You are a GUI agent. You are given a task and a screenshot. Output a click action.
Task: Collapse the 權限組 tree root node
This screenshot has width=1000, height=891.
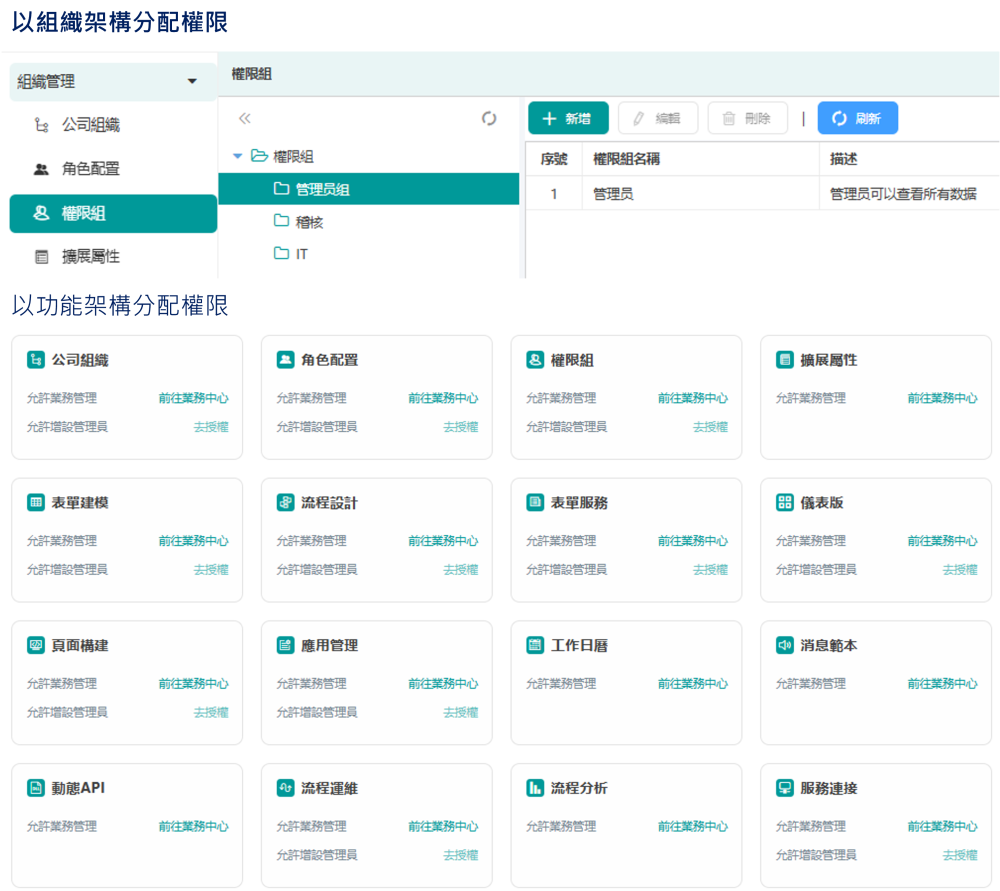237,156
